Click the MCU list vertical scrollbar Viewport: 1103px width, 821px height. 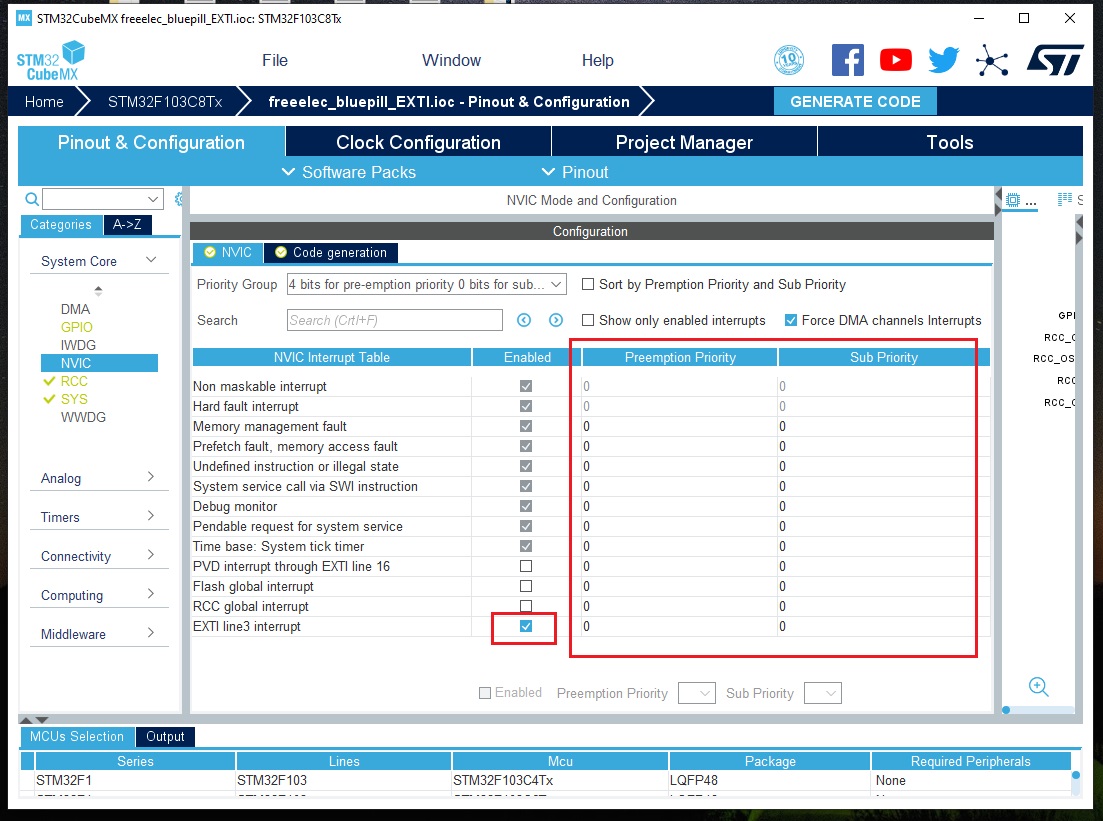[x=1076, y=775]
